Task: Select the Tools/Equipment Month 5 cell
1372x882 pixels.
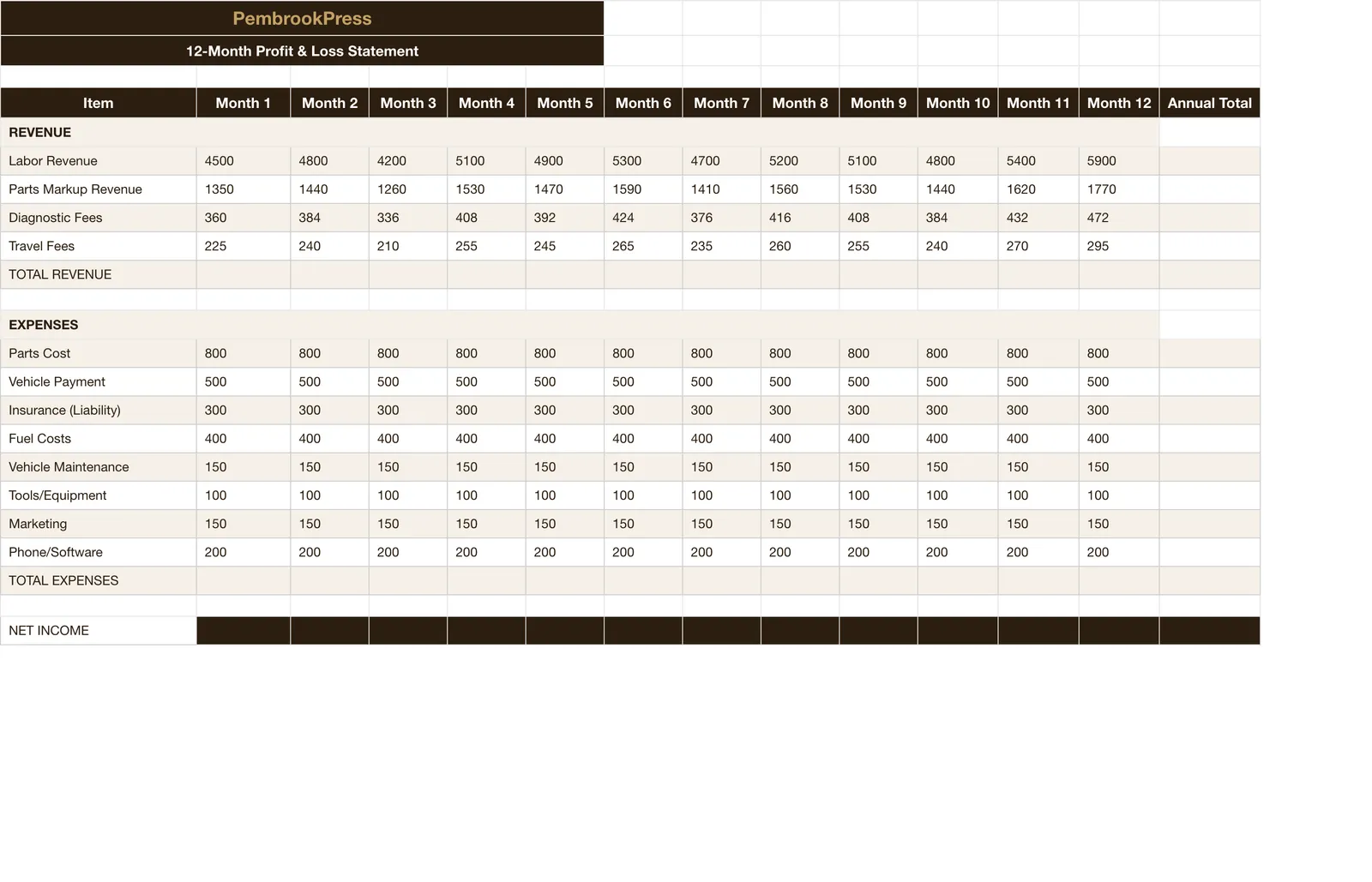Action: click(x=565, y=495)
